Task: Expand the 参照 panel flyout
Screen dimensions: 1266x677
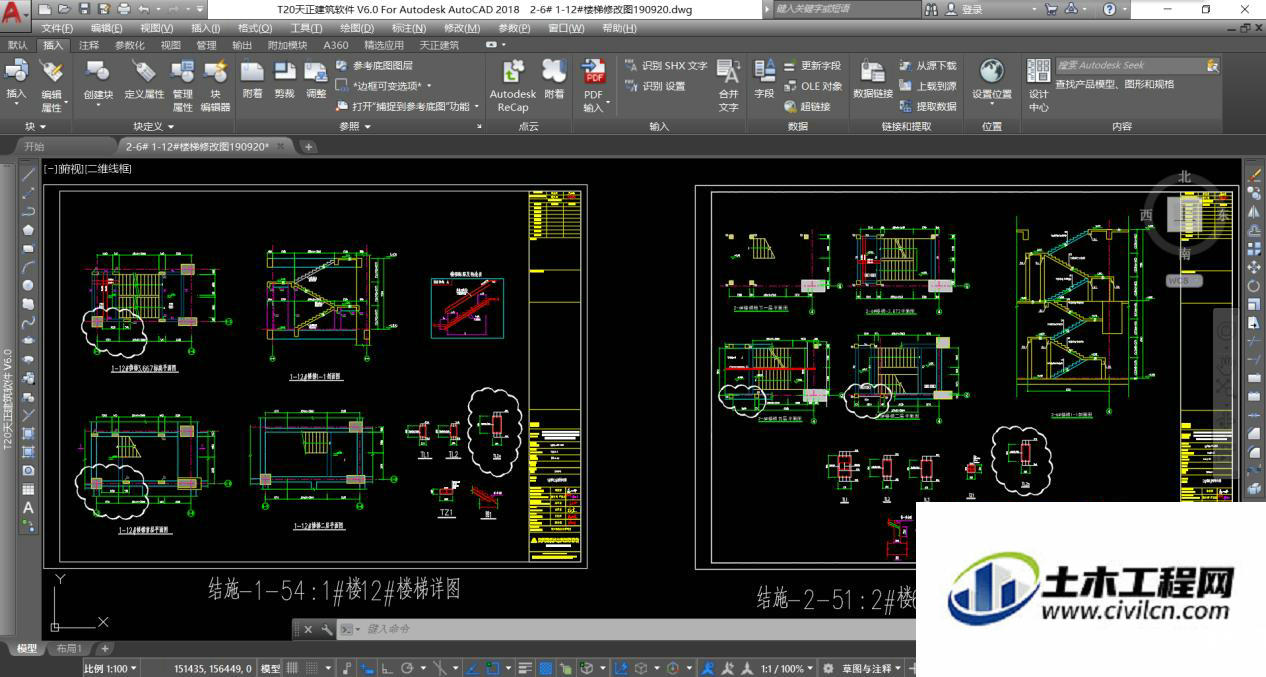Action: tap(355, 127)
